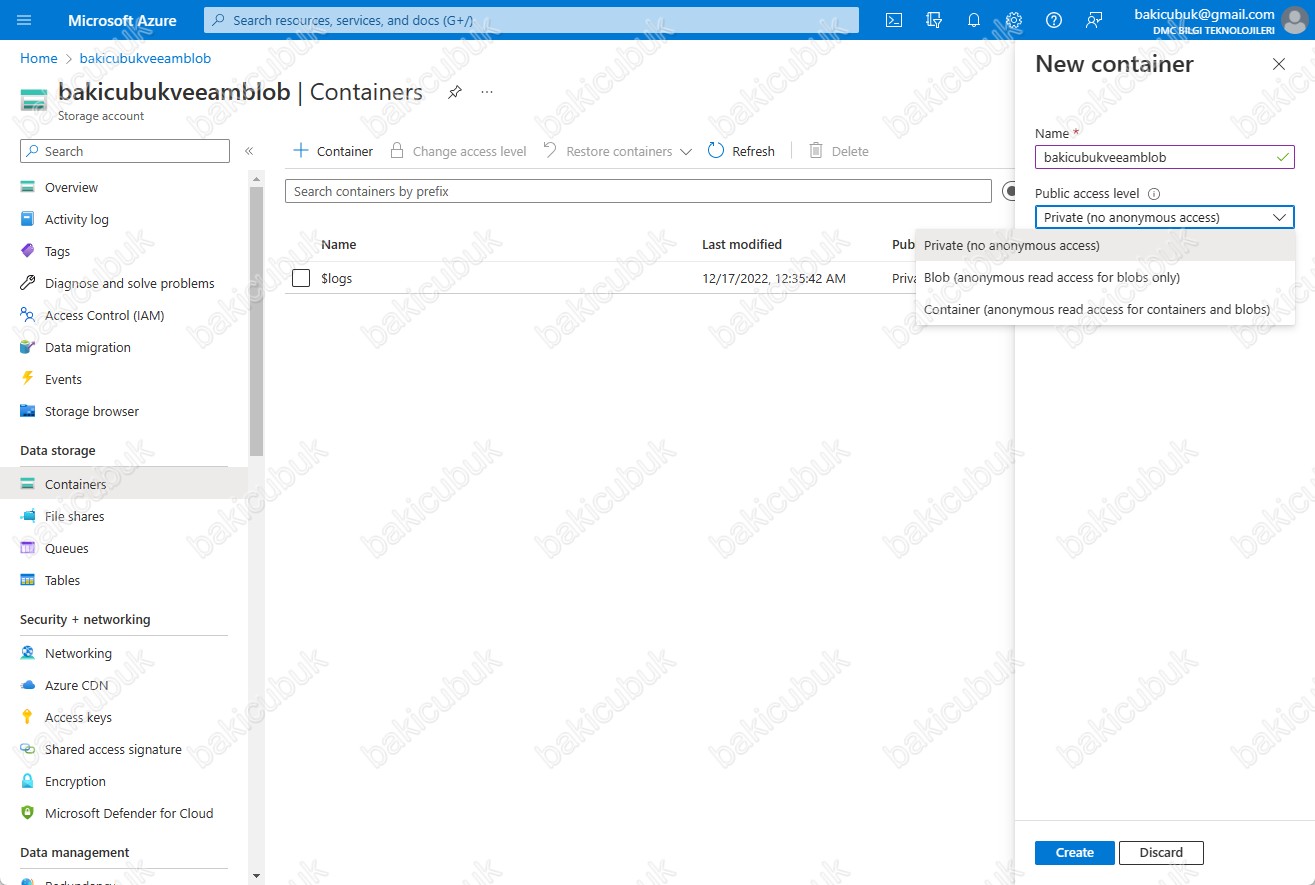Focus the global search resources box
Image resolution: width=1315 pixels, height=885 pixels.
[531, 20]
